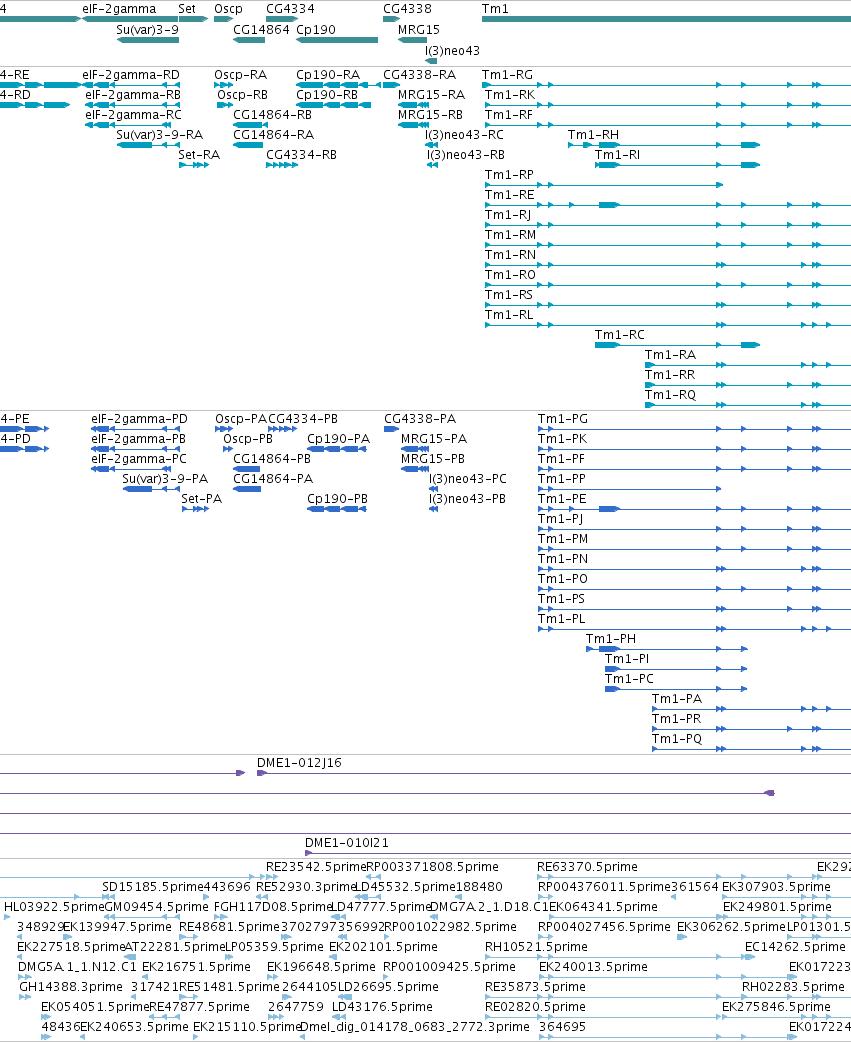Select transcript Tm1-RH
851x1042 pixels.
(664, 145)
